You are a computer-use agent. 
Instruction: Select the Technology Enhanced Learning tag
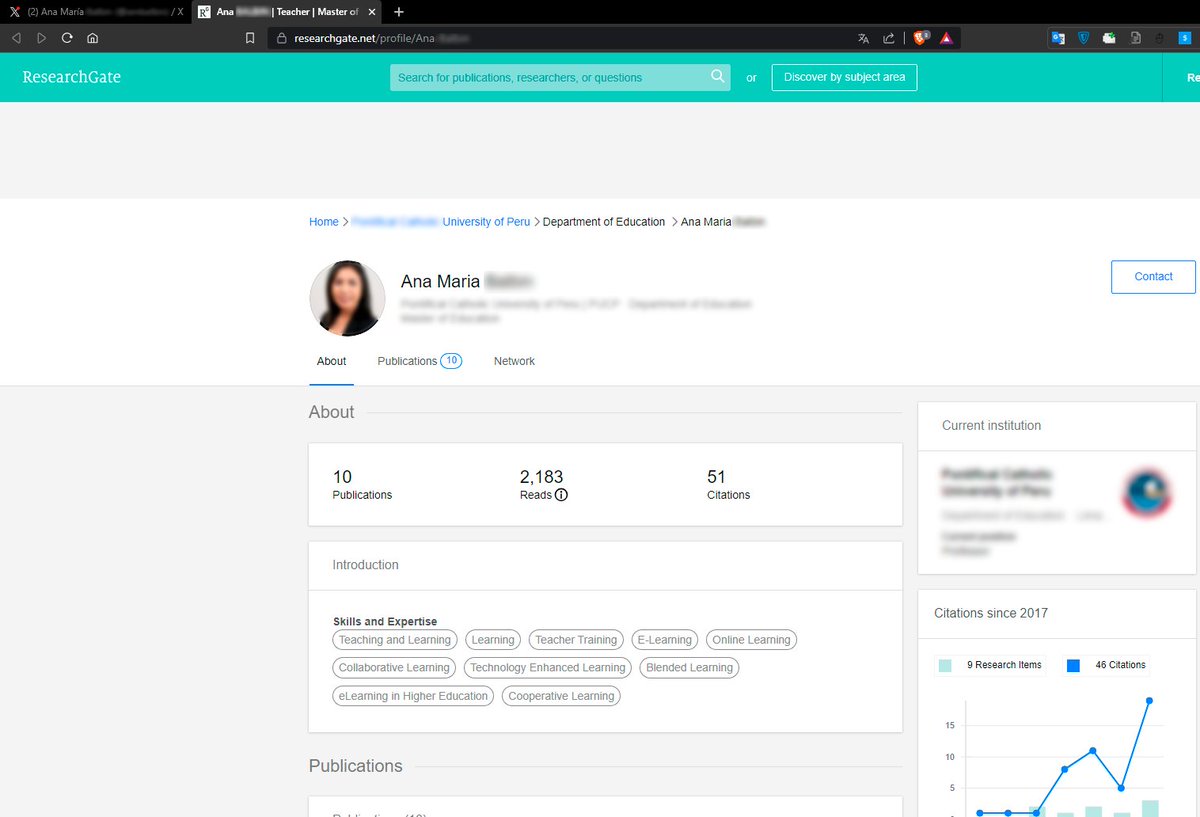[x=548, y=668]
